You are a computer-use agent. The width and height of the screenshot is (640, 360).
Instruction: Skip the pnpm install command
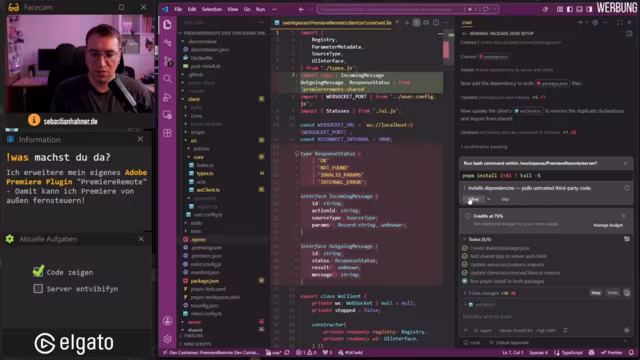[x=505, y=199]
